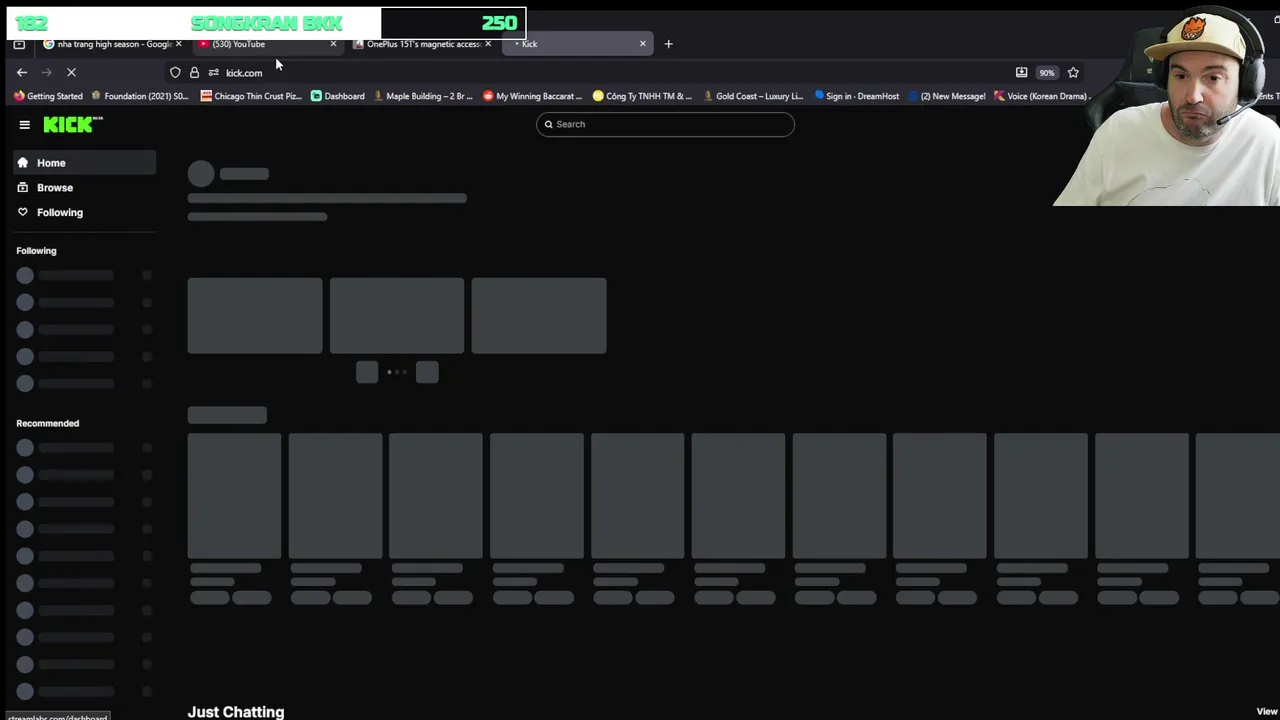
Task: Click the padlock site security icon
Action: point(194,72)
